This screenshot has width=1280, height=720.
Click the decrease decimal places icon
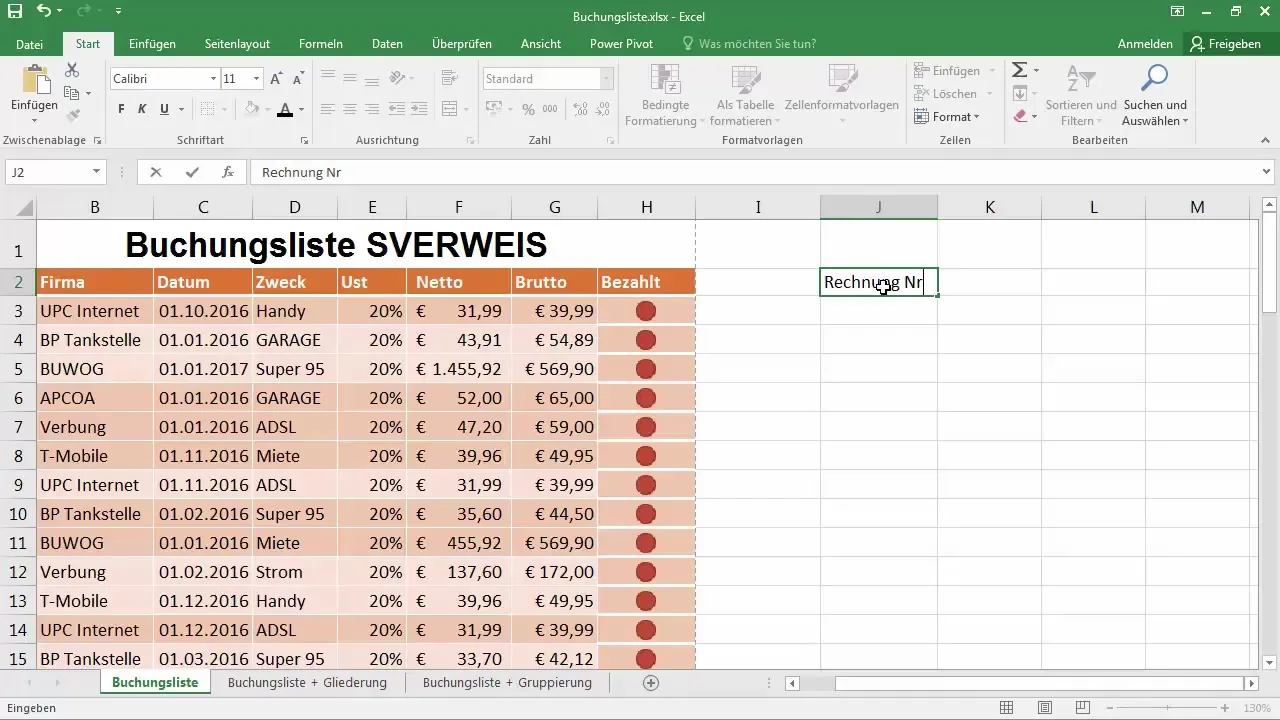pos(601,109)
